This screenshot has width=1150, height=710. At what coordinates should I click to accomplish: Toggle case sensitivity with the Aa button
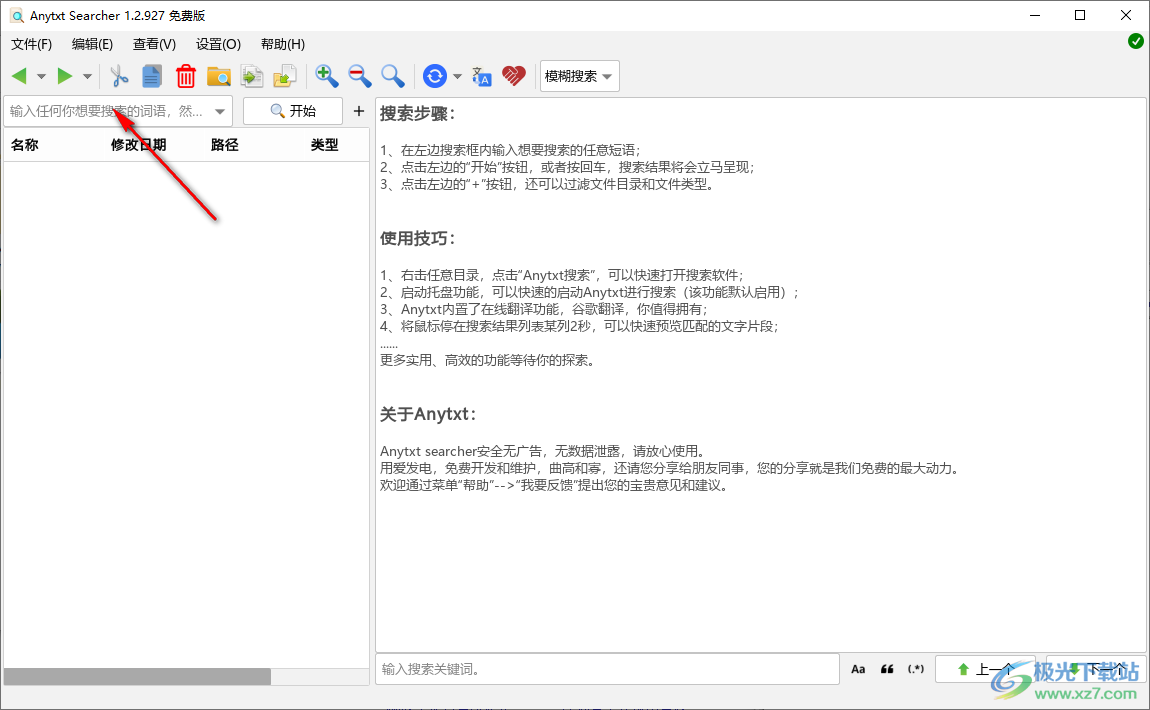click(858, 668)
